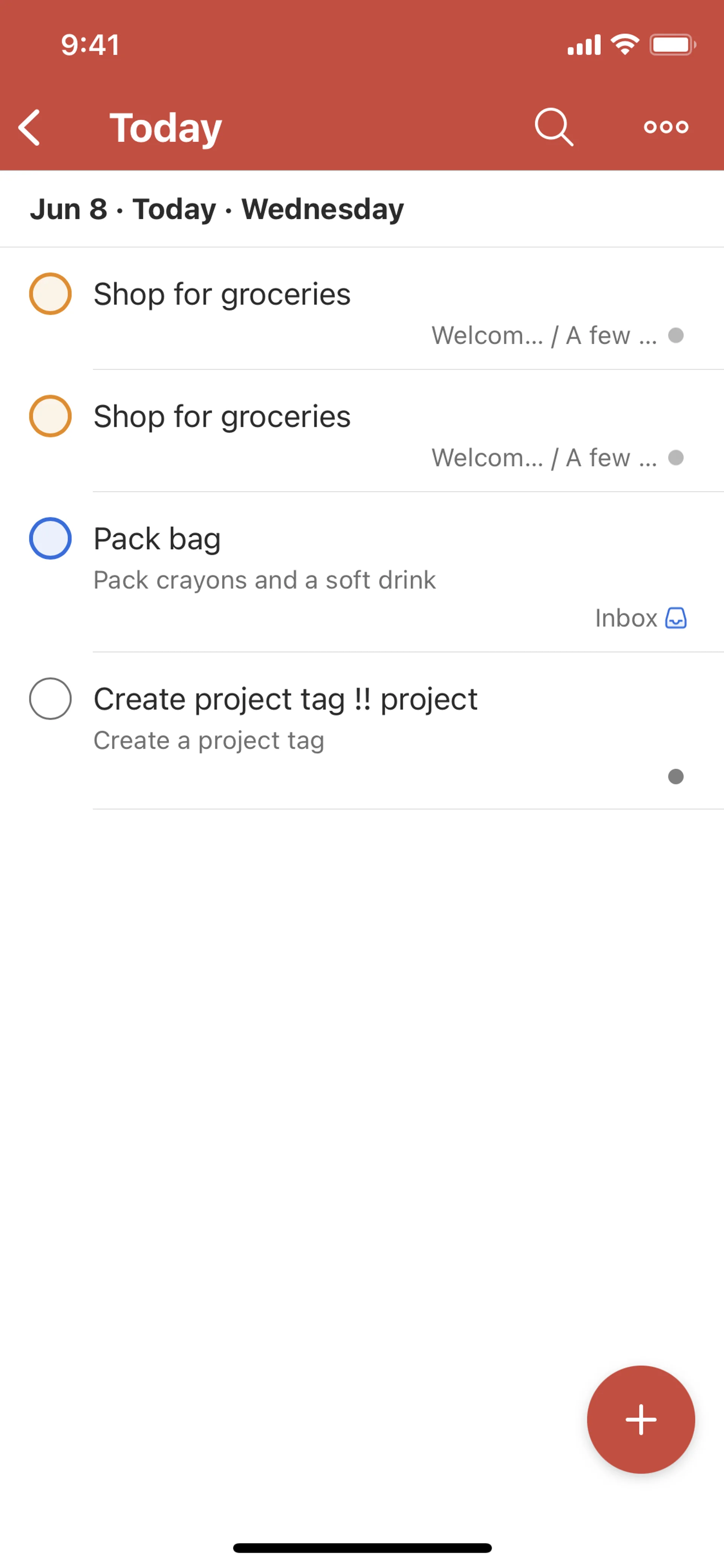Click gray project dot on second groceries task
Viewport: 724px width, 1568px height.
(676, 458)
